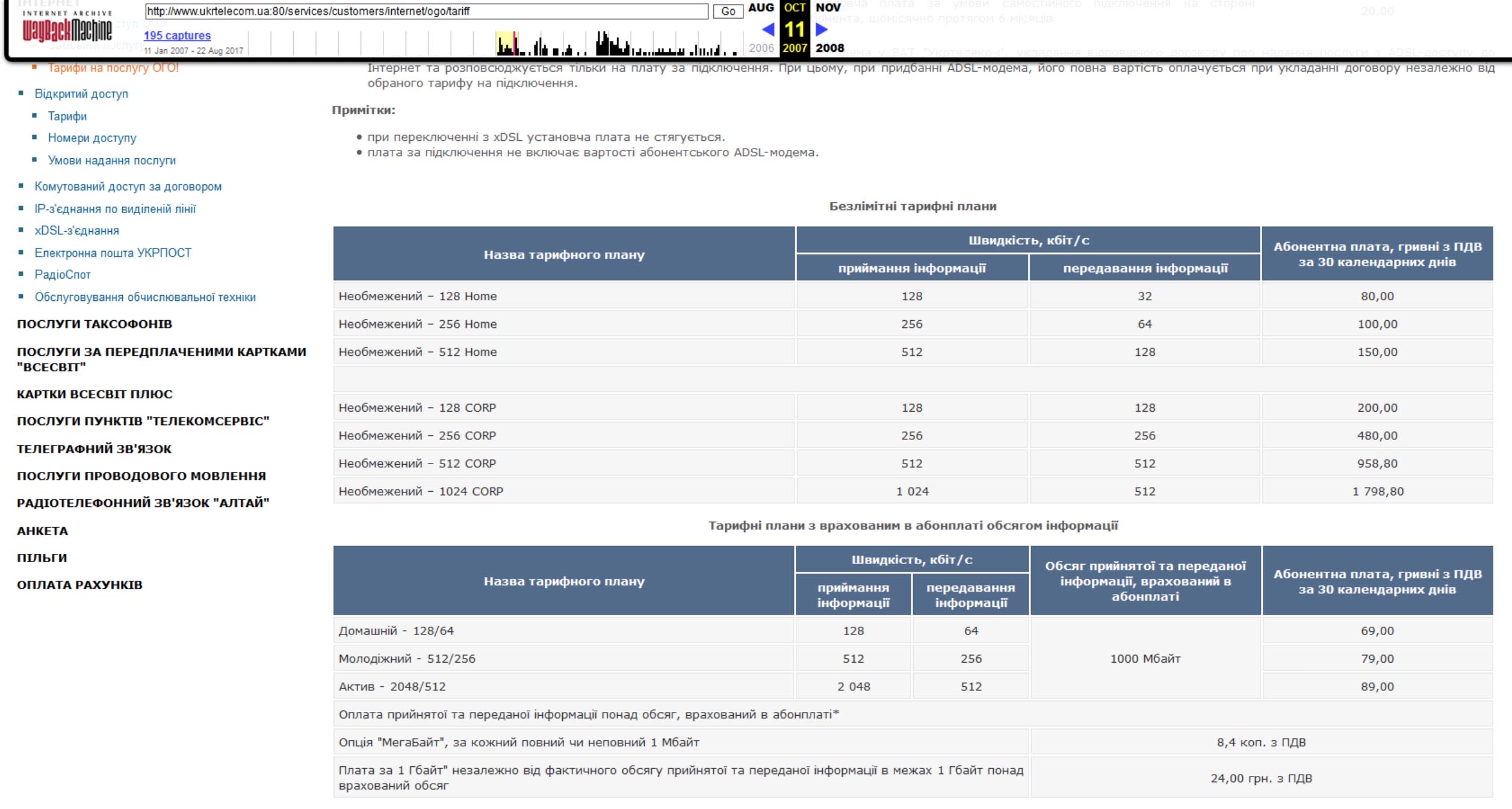
Task: Click the Wayback Machine logo
Action: point(67,25)
